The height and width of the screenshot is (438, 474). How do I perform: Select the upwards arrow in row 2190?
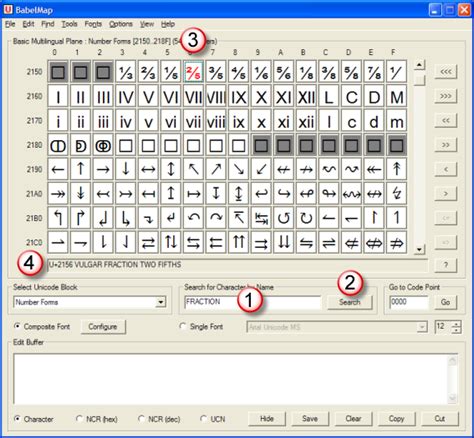pyautogui.click(x=81, y=170)
